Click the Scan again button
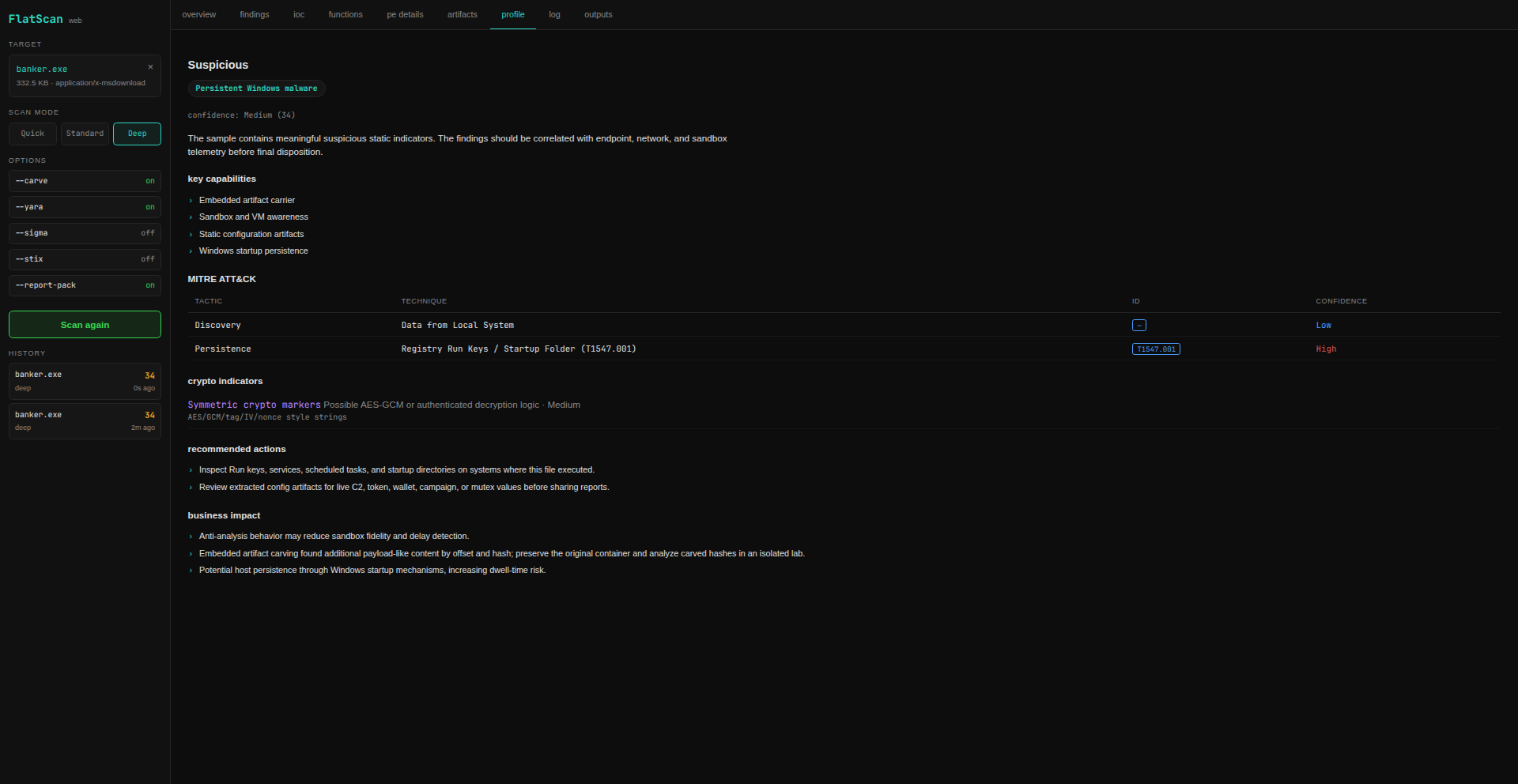Screen dimensions: 1518x784 click(x=85, y=325)
